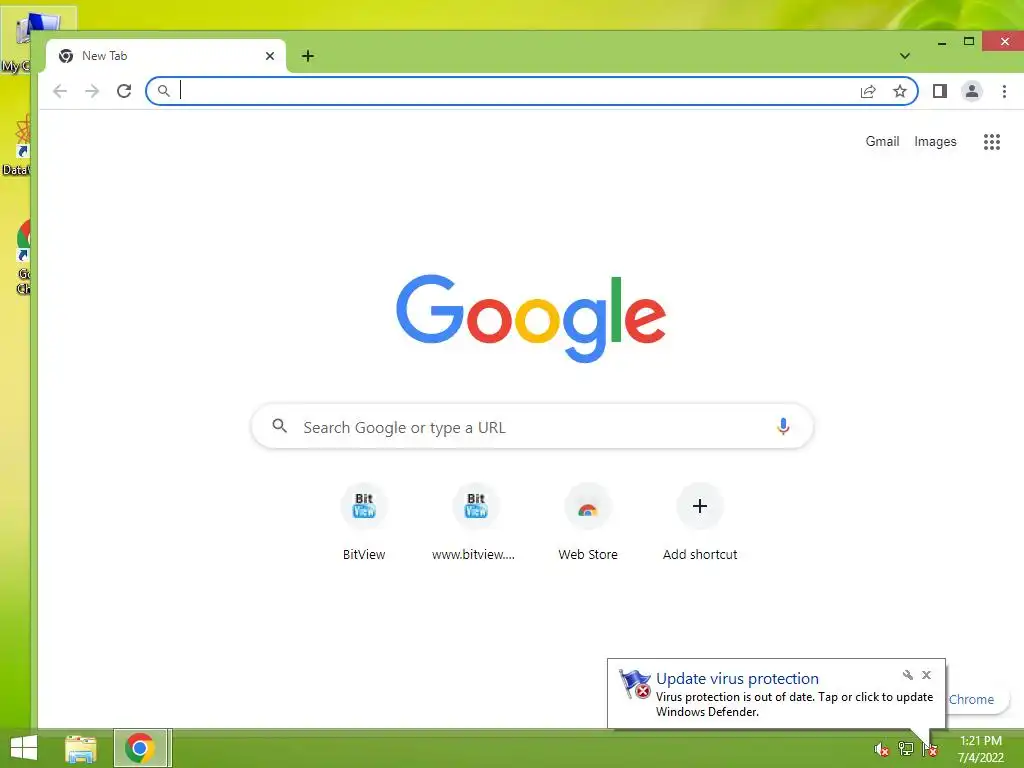This screenshot has height=768, width=1024.
Task: Reload the current page
Action: pos(124,91)
